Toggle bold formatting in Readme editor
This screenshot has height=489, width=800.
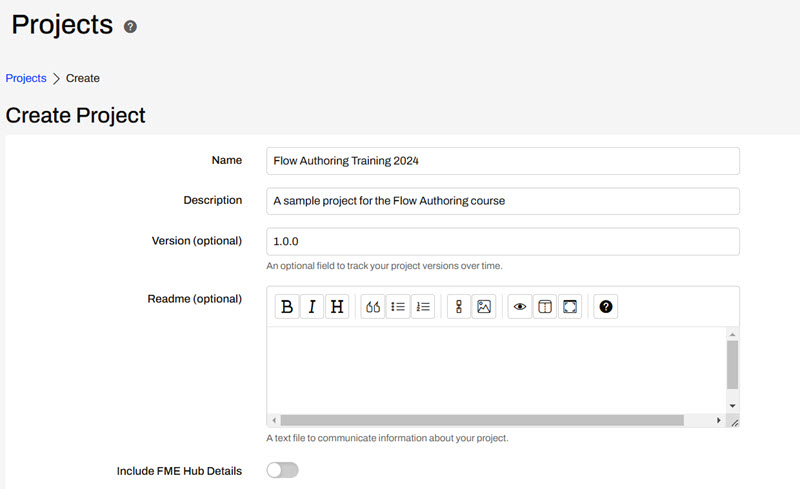point(287,307)
